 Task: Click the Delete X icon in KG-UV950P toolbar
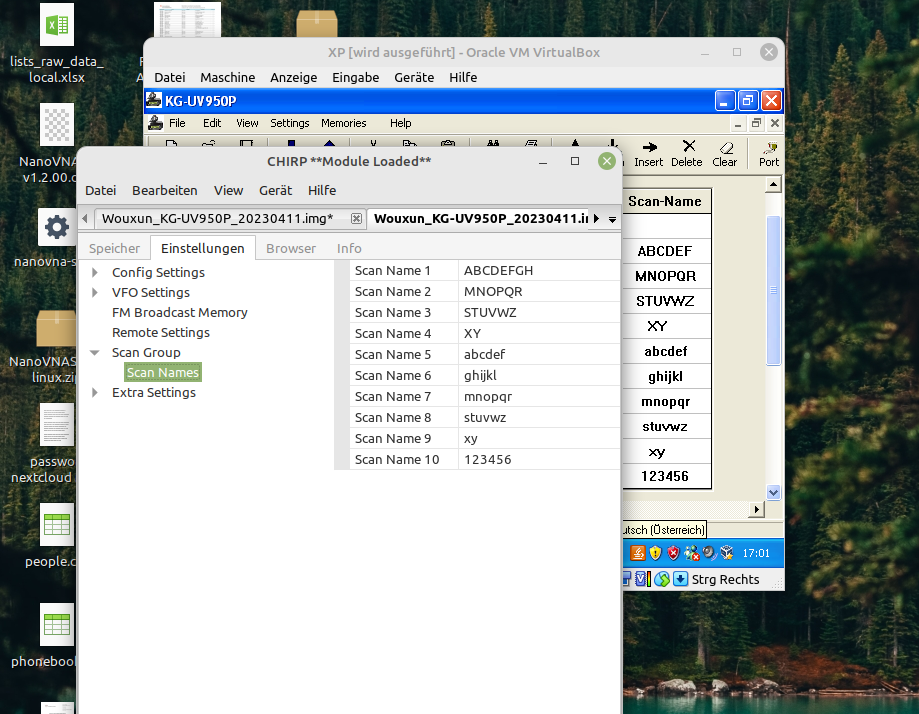click(689, 146)
